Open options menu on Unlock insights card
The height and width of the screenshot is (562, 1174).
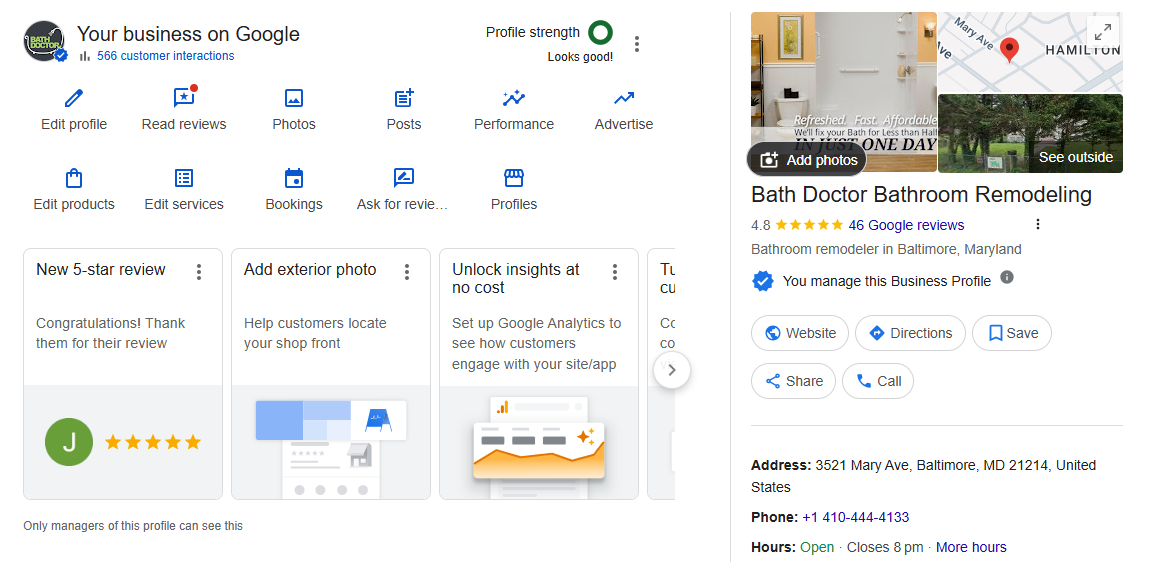pos(615,272)
